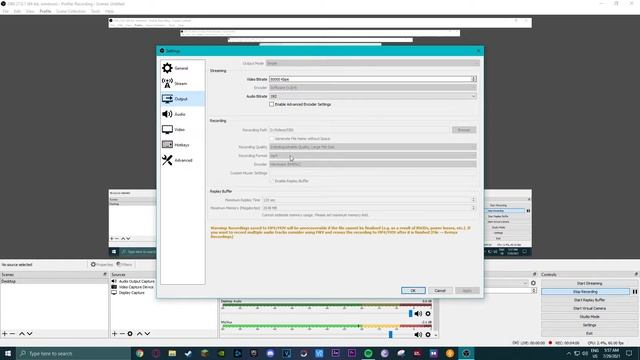Confirm settings with the OK button
The width and height of the screenshot is (640, 360).
[x=413, y=291]
